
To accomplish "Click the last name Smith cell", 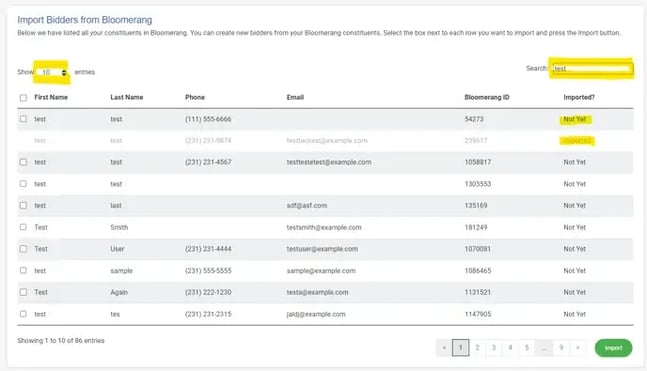I will tap(119, 227).
